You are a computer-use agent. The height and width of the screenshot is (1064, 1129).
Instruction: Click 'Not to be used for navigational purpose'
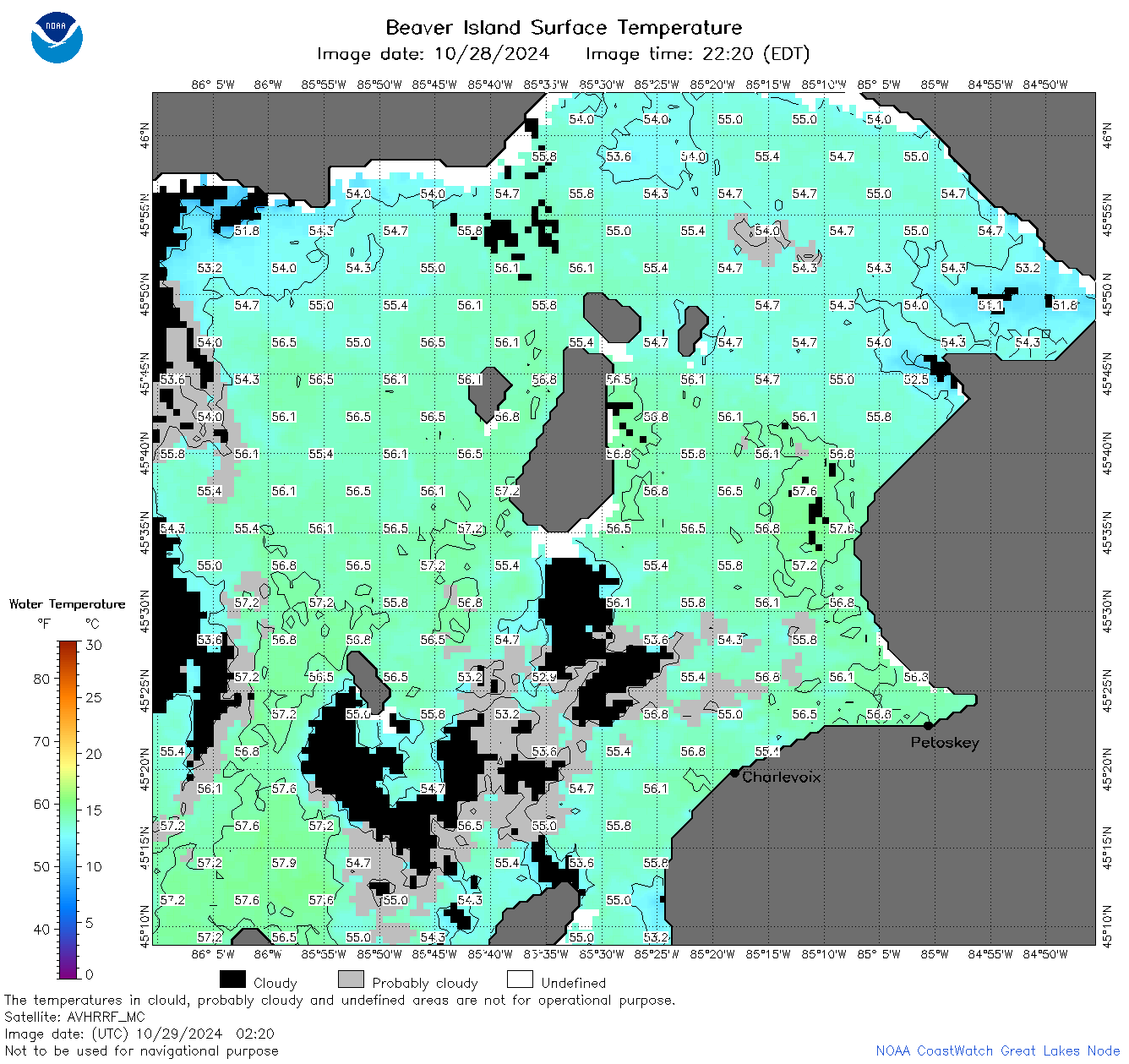coord(141,1050)
